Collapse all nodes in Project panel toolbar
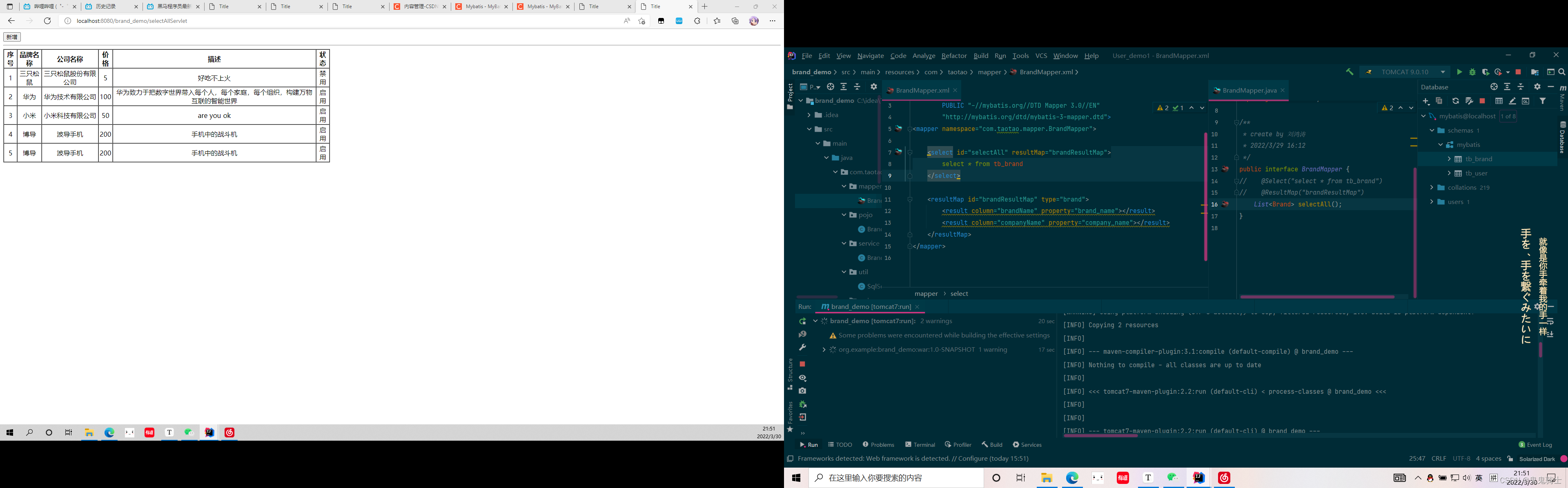 (857, 87)
